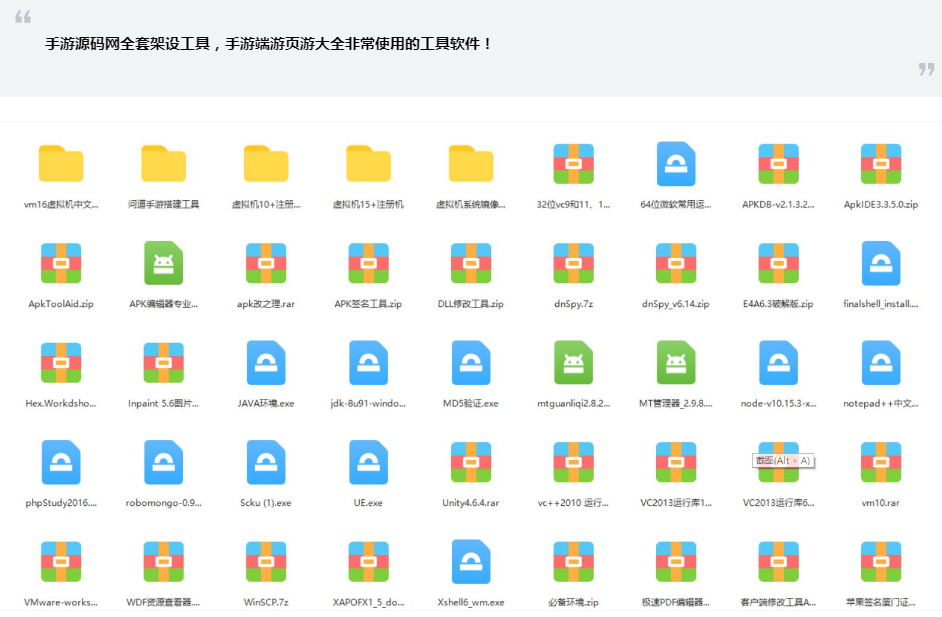Open the 问道手游搭建工具 folder icon
This screenshot has height=617, width=942.
click(x=163, y=163)
